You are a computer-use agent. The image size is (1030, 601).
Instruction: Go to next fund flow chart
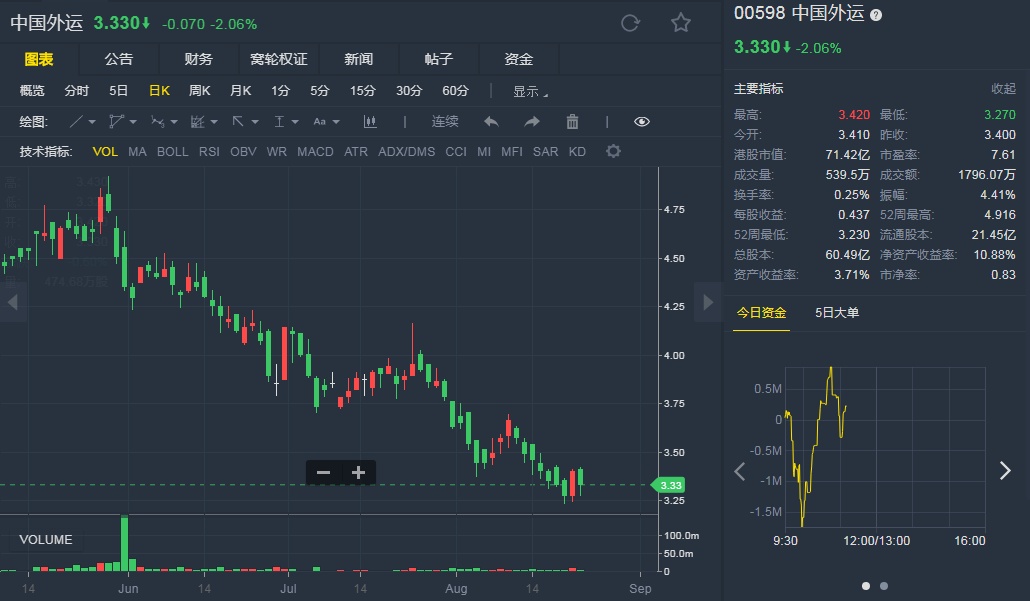pyautogui.click(x=1004, y=470)
